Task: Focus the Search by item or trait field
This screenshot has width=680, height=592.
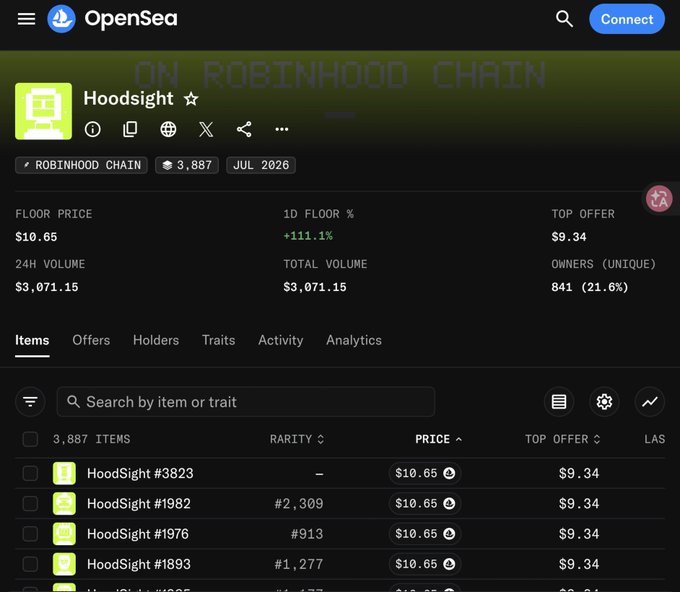Action: point(246,402)
